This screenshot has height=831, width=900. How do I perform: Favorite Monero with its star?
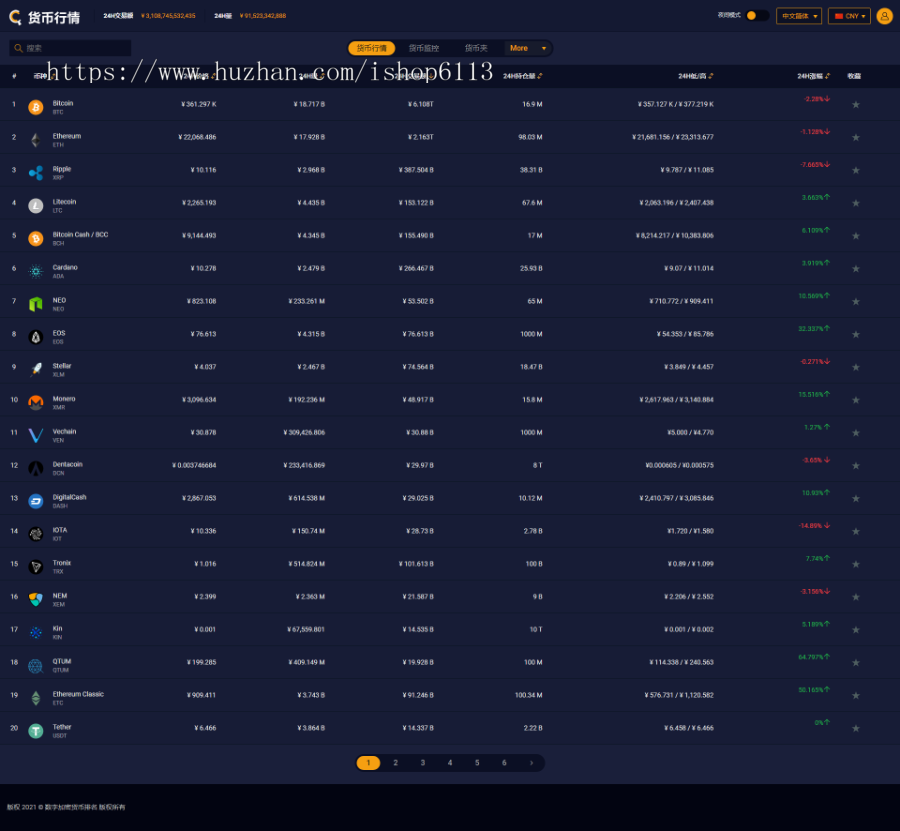(855, 400)
